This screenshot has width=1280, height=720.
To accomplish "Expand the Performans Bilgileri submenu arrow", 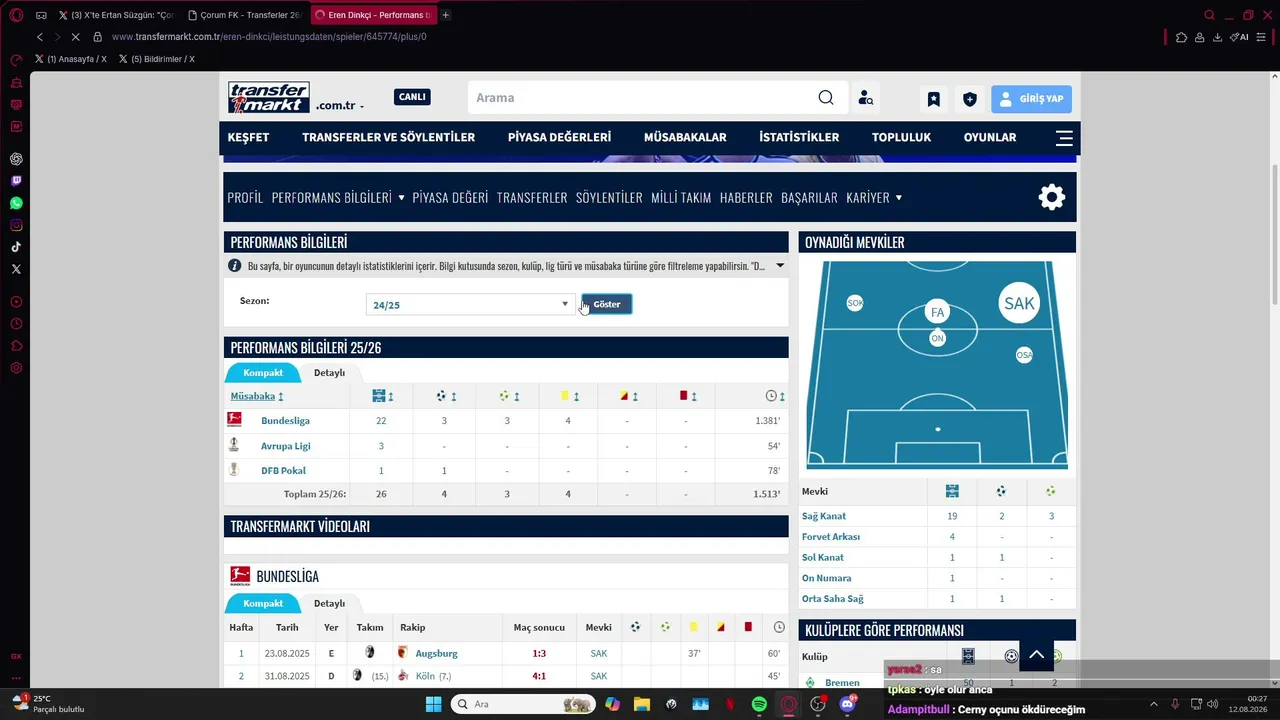I will coord(401,198).
